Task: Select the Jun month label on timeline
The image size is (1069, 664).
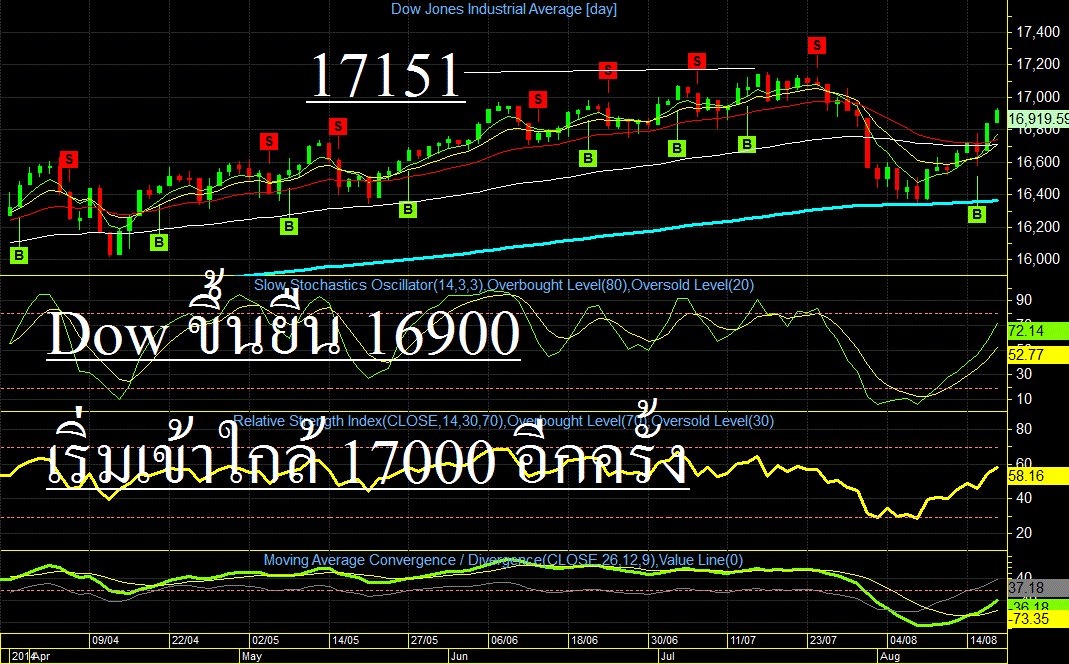Action: tap(460, 656)
